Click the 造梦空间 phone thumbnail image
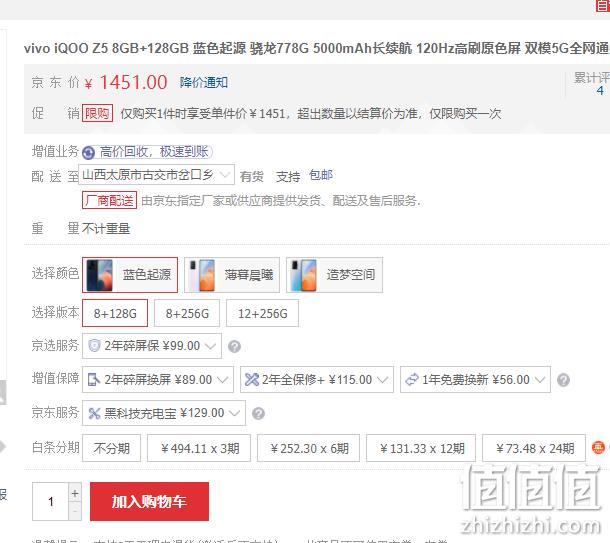This screenshot has width=610, height=543. pos(304,275)
